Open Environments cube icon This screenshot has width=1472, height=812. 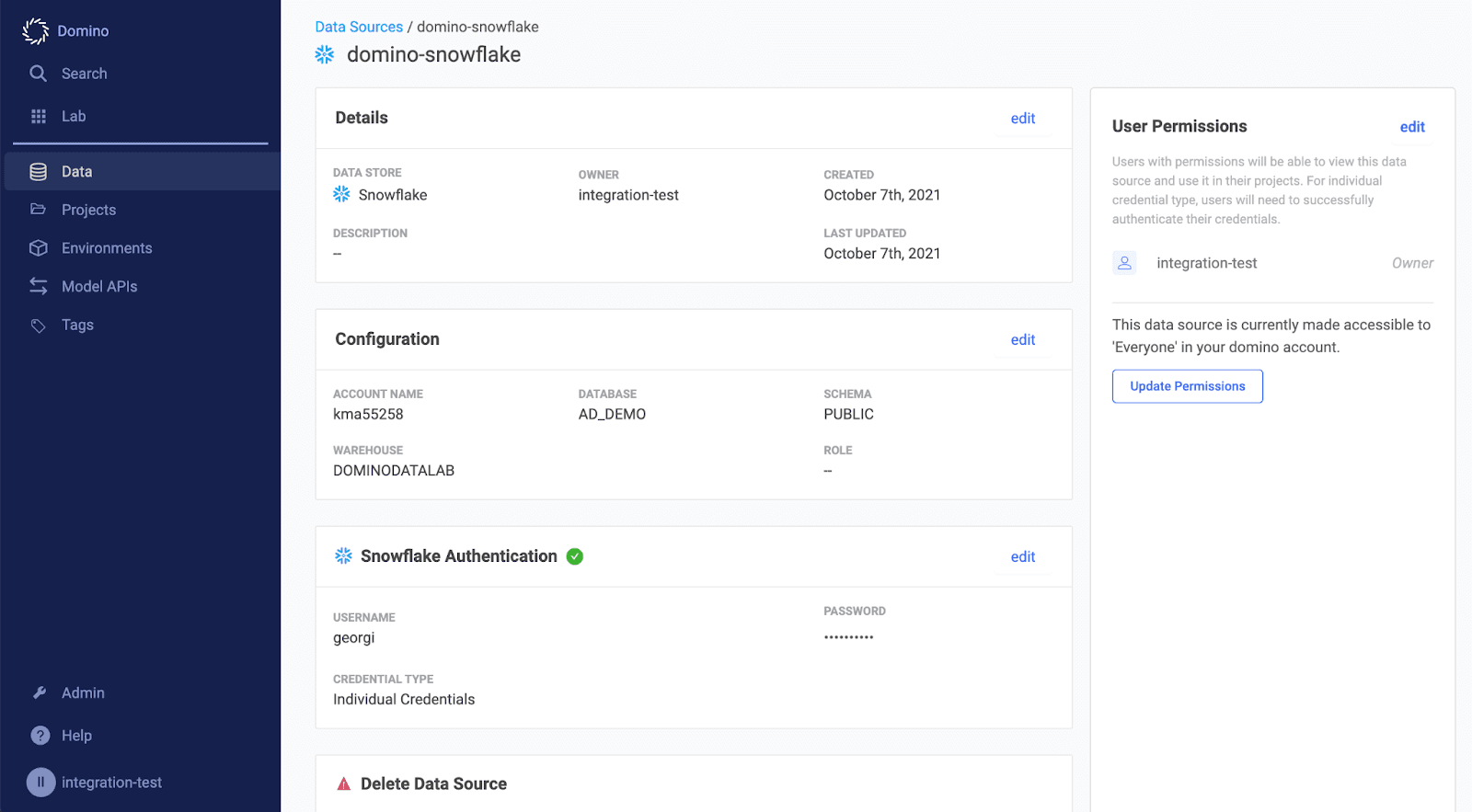point(38,248)
